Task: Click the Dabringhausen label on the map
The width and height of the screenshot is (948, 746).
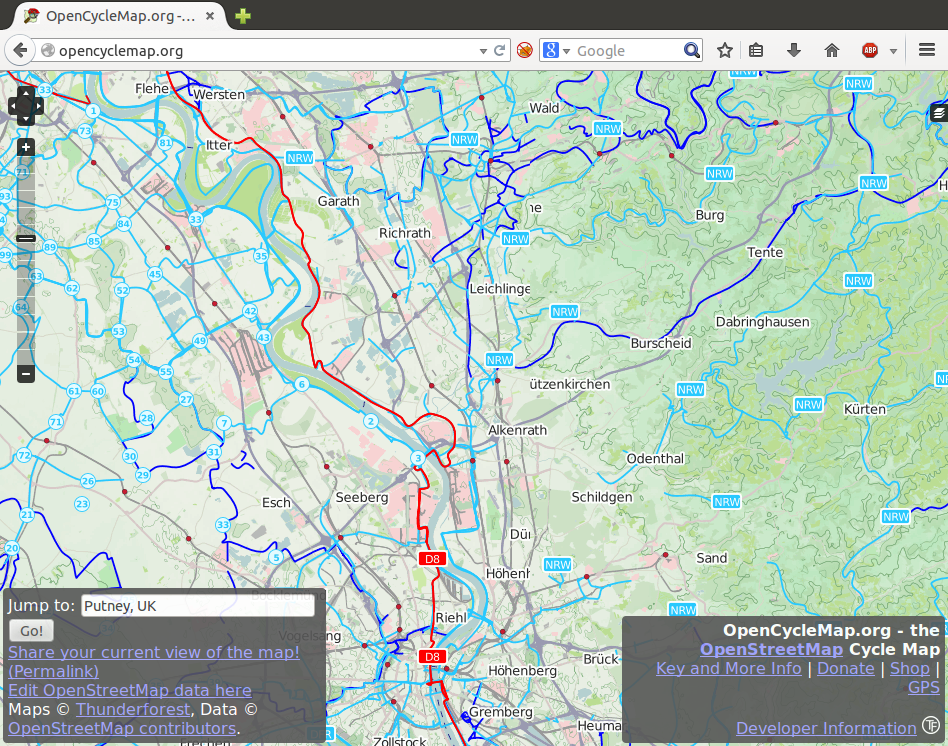Action: coord(762,322)
